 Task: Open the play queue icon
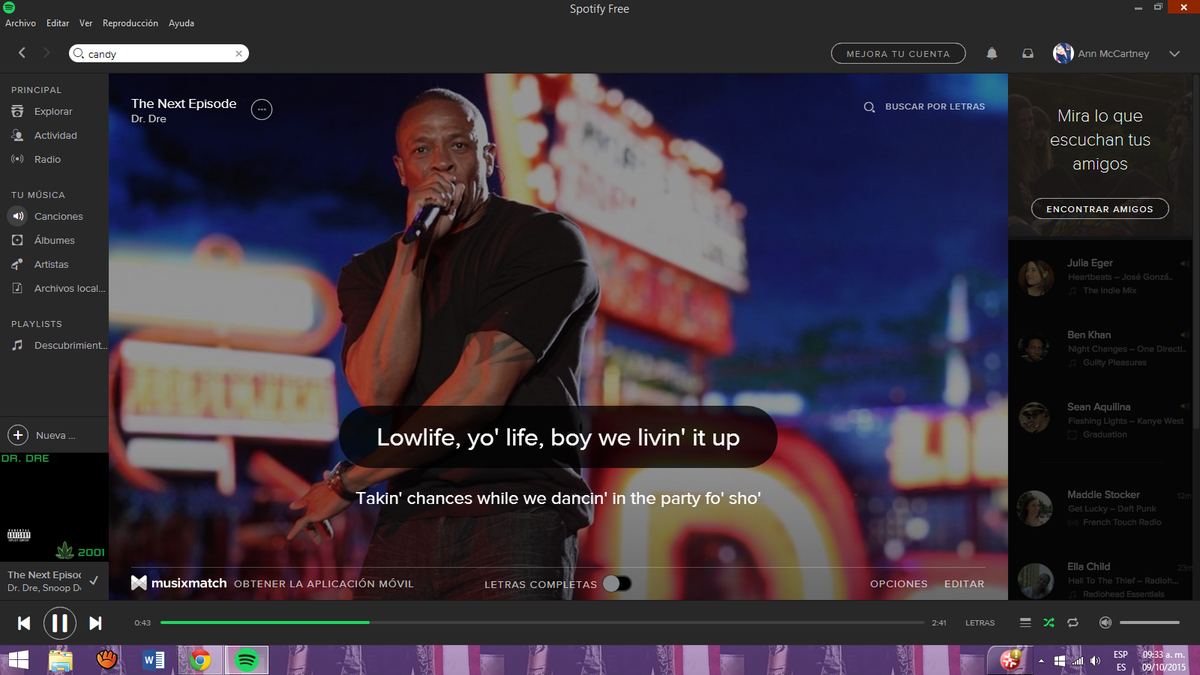click(1025, 623)
